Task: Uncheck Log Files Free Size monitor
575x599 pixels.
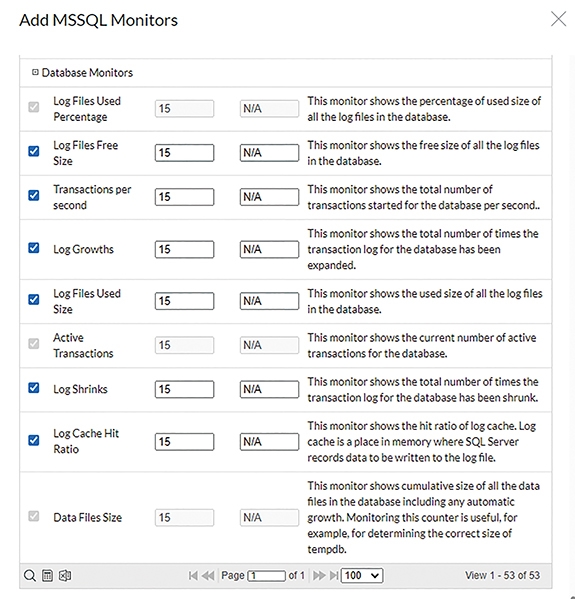Action: coord(34,151)
